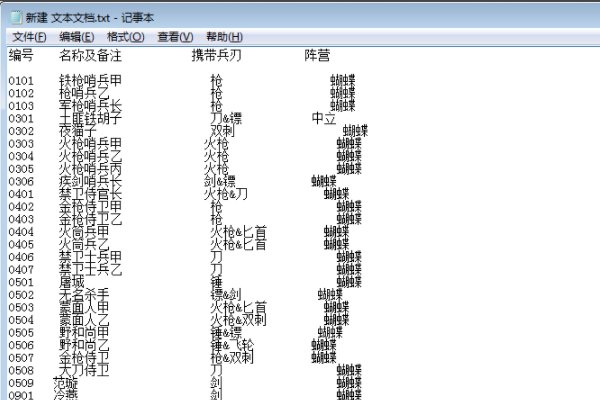
Task: Click the 无名杀手 entry text
Action: pos(84,294)
